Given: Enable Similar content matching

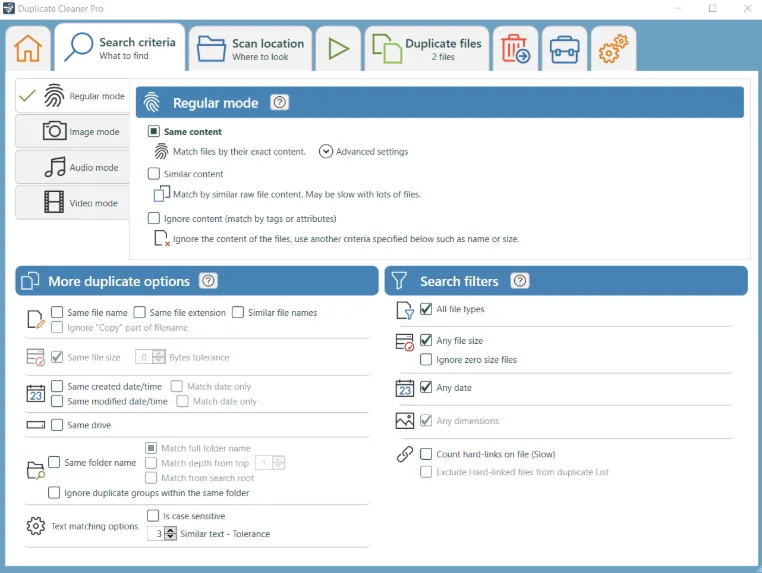Looking at the screenshot, I should pos(154,174).
